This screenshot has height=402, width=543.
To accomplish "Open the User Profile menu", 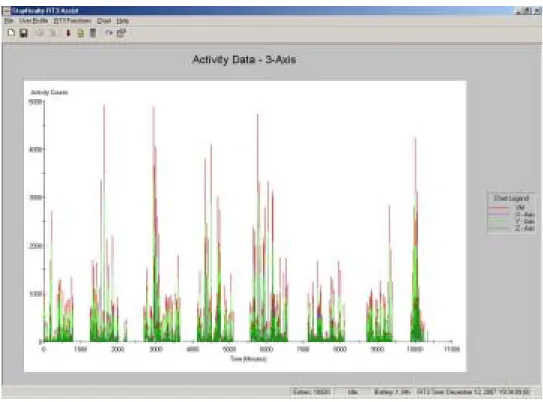I will tap(33, 21).
